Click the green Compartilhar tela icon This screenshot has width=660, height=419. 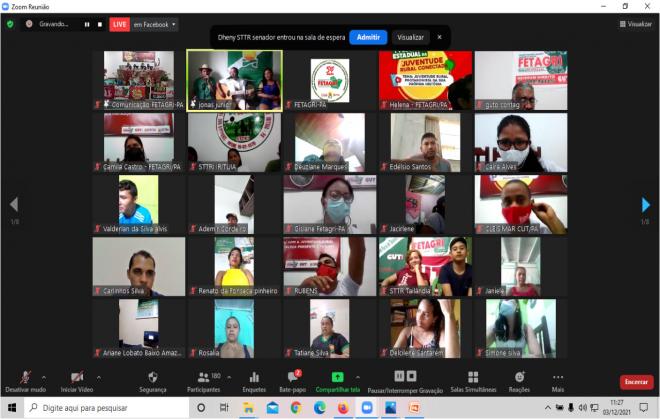pyautogui.click(x=337, y=376)
